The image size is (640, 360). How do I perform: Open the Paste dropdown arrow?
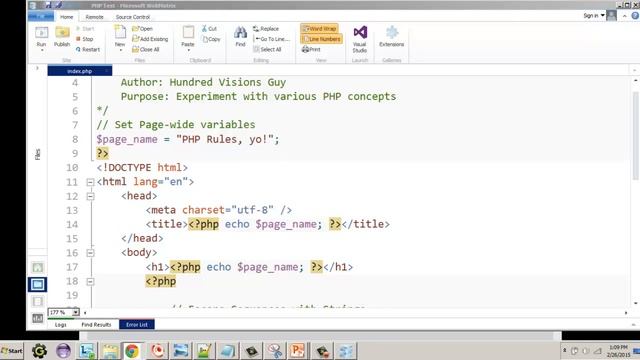point(189,50)
